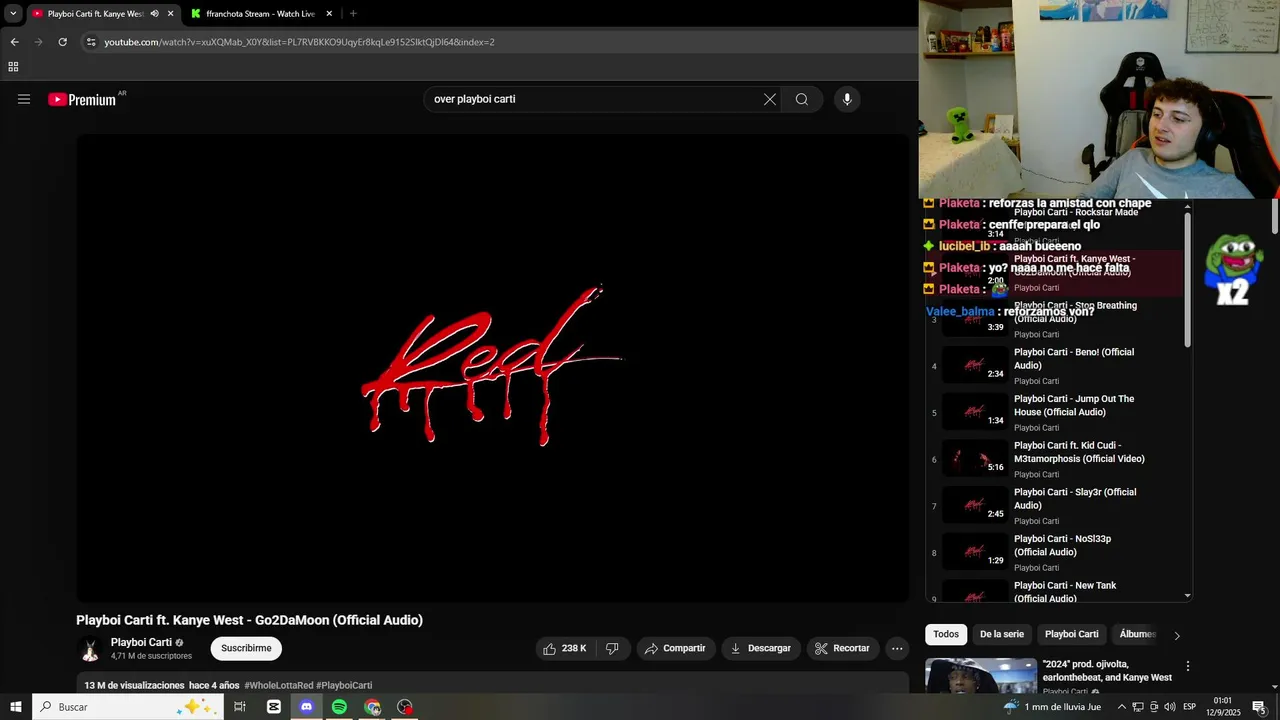Clip the video using Recortar
1280x720 pixels.
[x=843, y=648]
